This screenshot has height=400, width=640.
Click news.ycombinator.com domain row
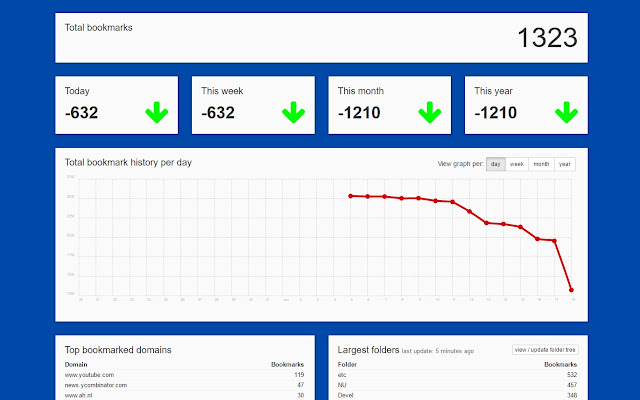coord(184,385)
